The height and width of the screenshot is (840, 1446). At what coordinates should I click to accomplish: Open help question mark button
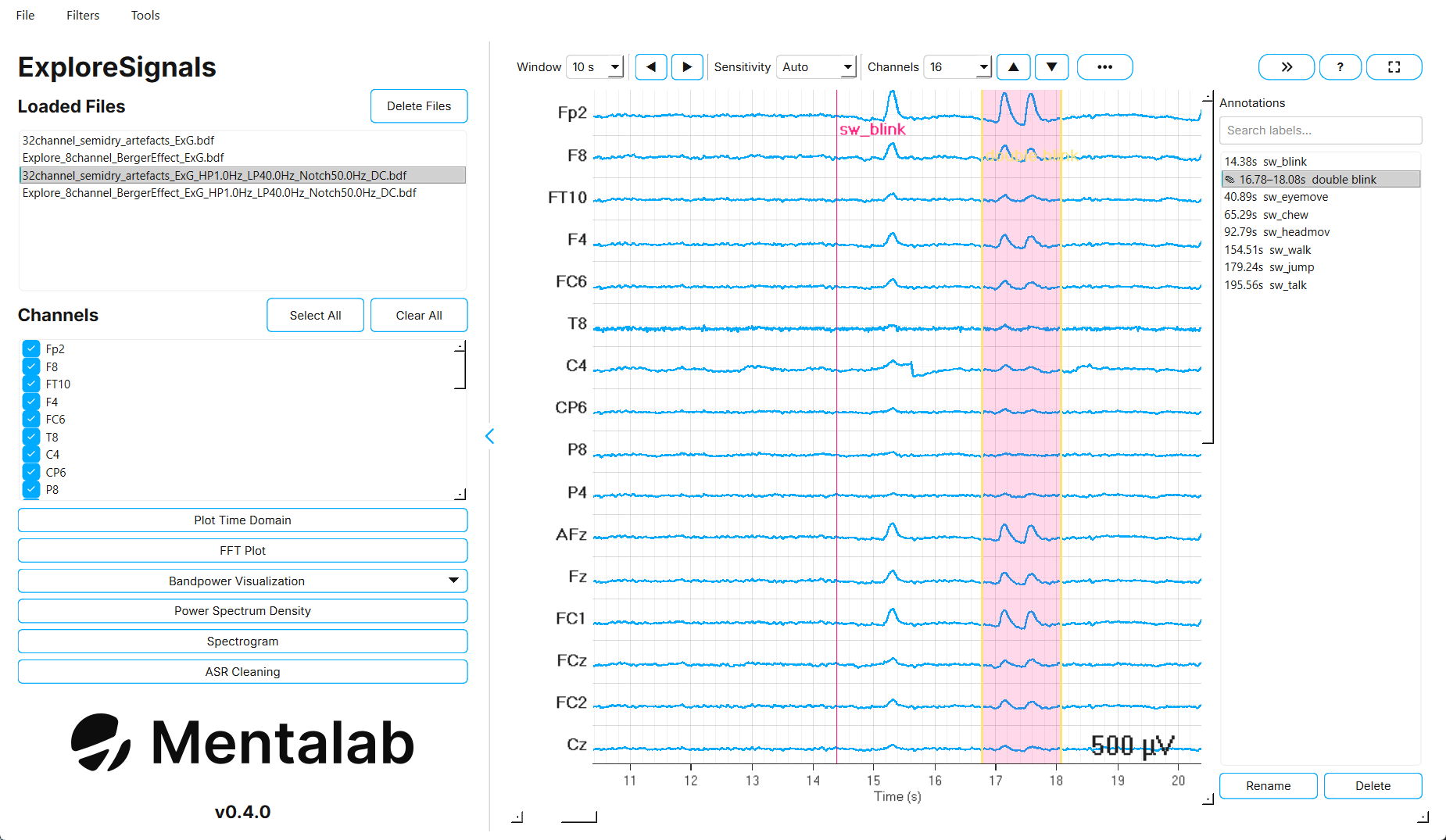click(1340, 67)
